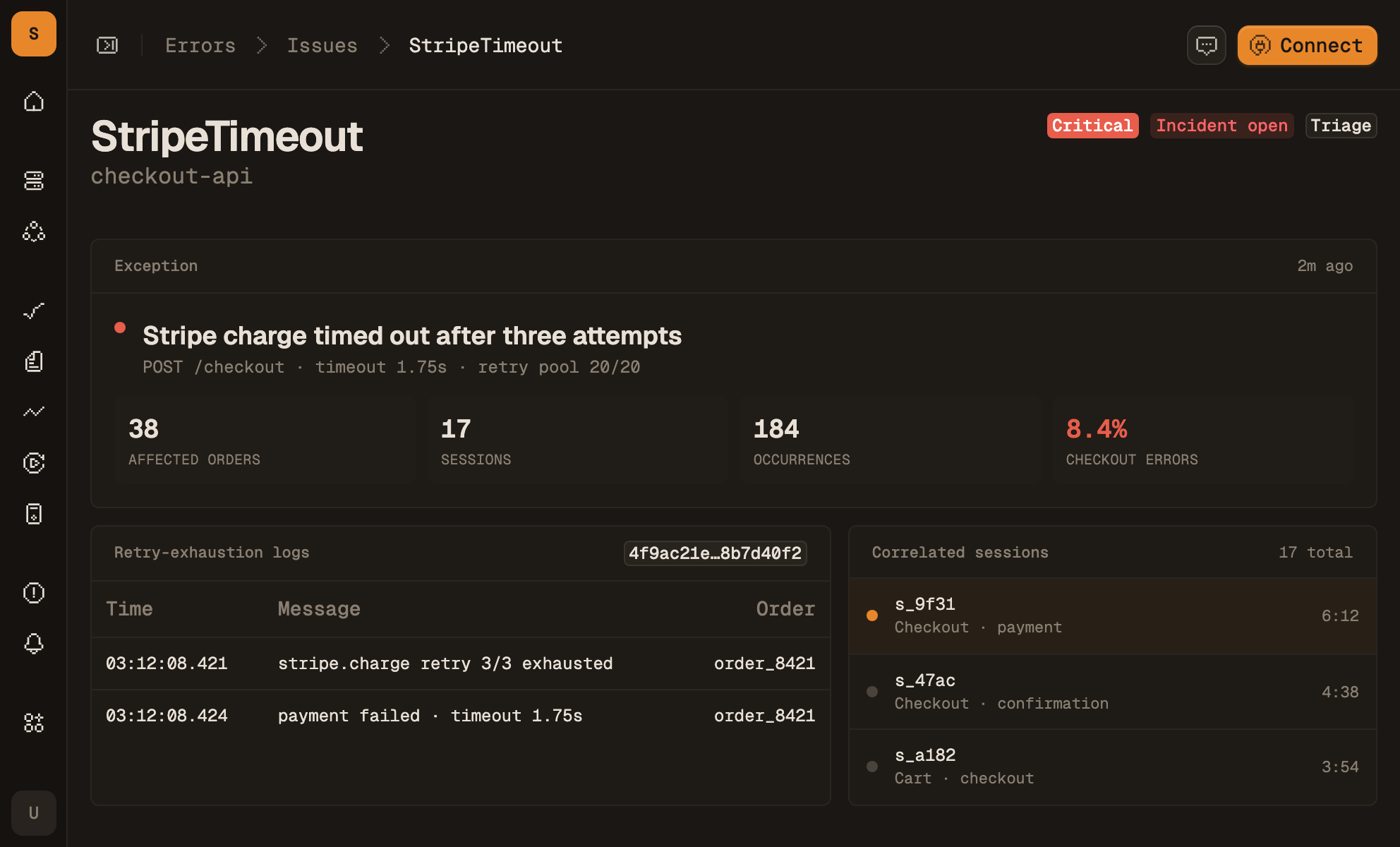Open the cluster nodes icon in sidebar
This screenshot has width=1400, height=847.
34,232
